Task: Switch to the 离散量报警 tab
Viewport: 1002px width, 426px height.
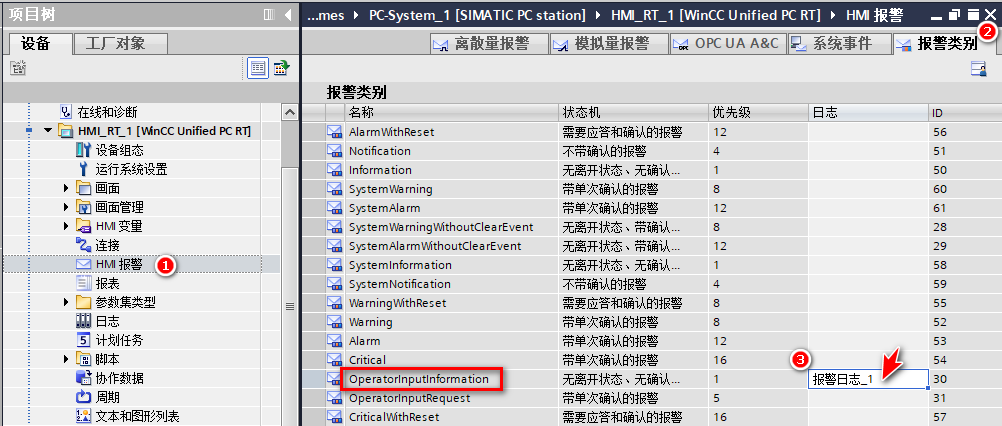Action: pyautogui.click(x=489, y=43)
